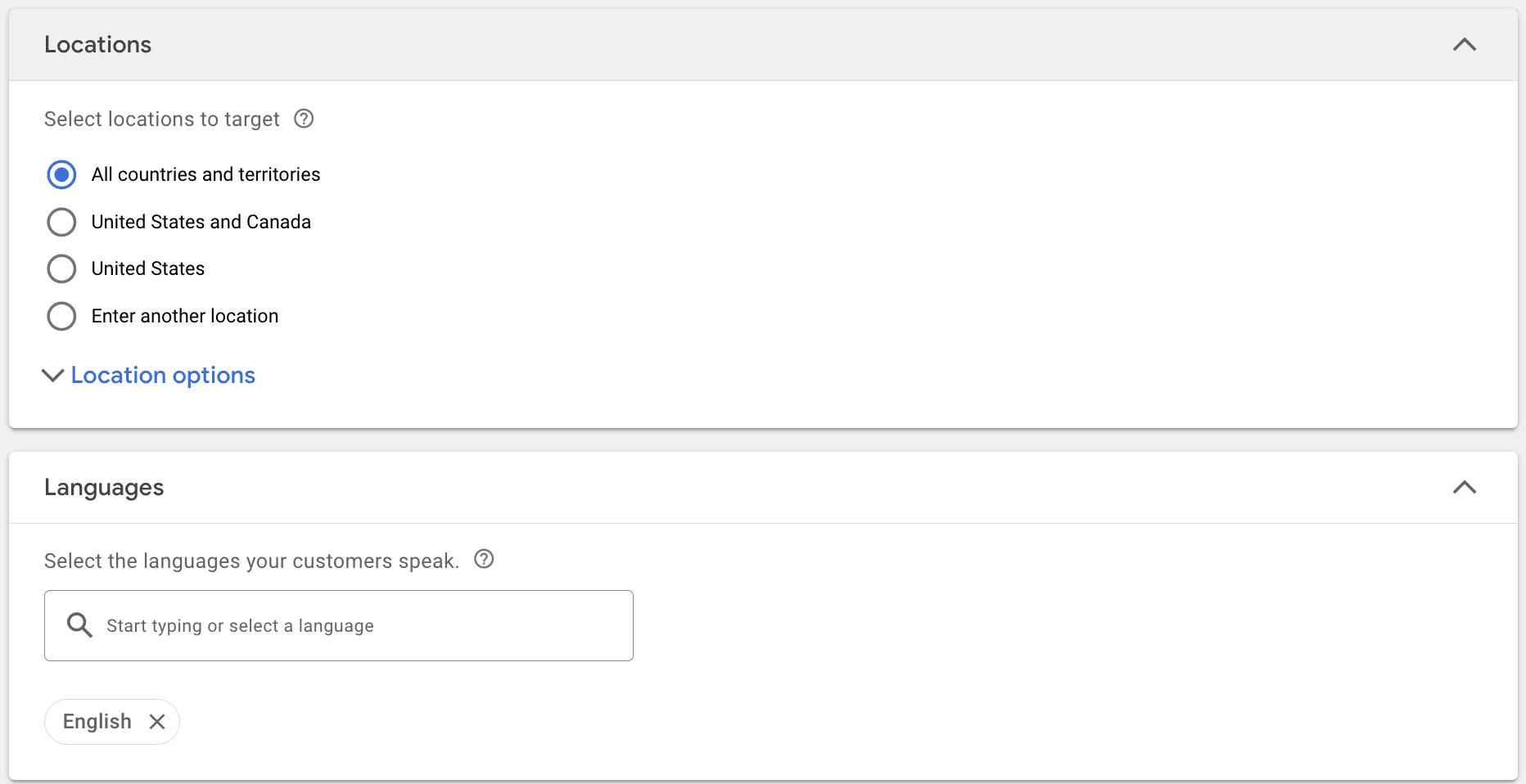This screenshot has width=1526, height=784.
Task: Collapse the Locations section chevron
Action: coord(1464,45)
